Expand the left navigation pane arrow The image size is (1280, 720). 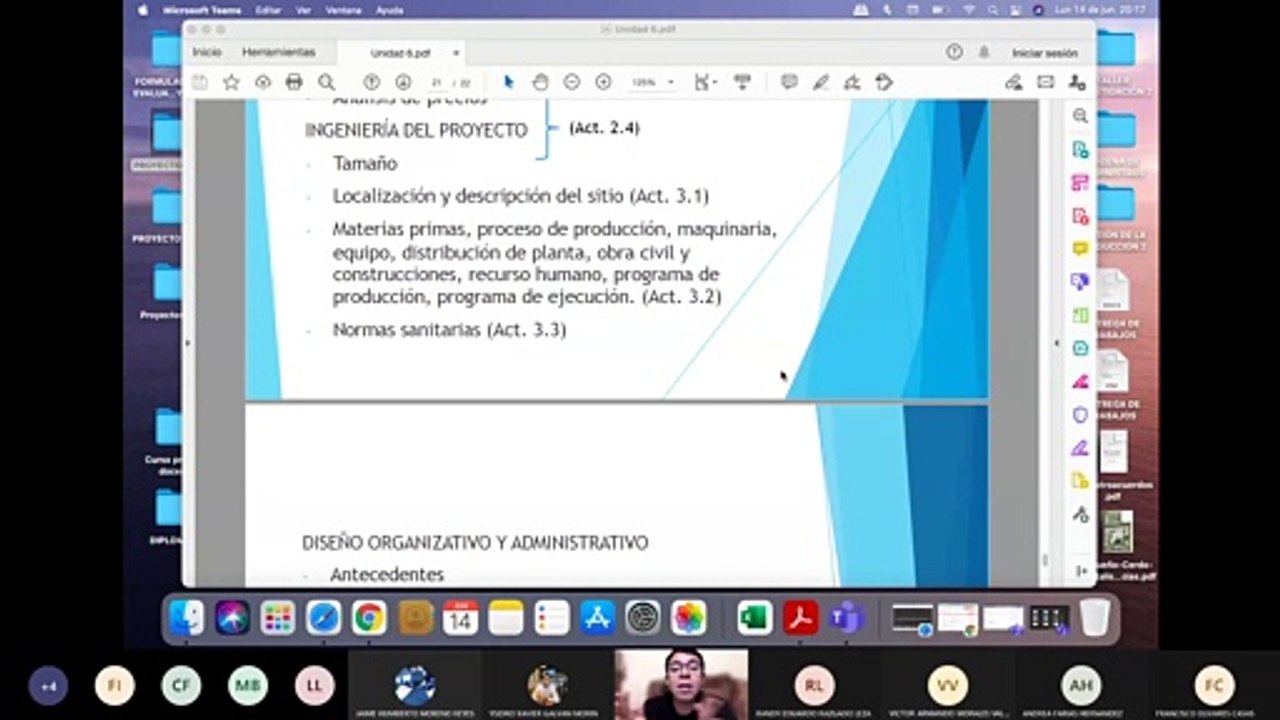pyautogui.click(x=188, y=343)
